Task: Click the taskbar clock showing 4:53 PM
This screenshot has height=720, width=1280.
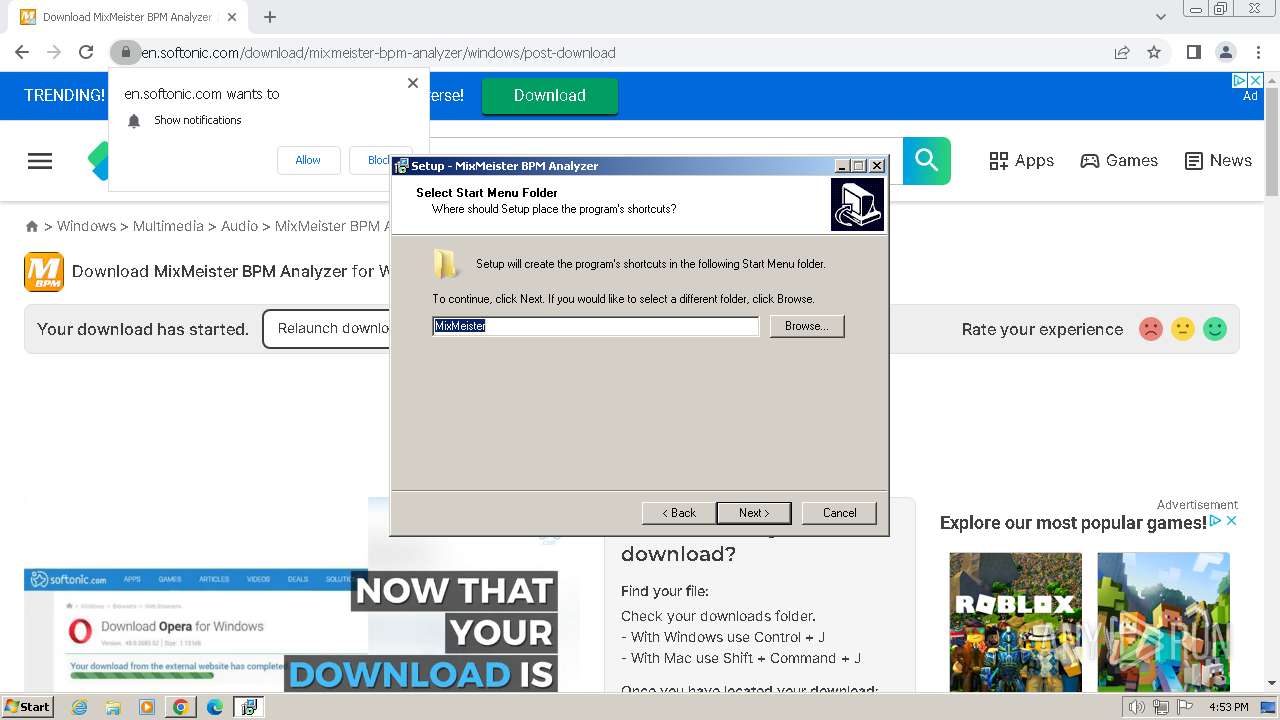Action: click(1229, 707)
